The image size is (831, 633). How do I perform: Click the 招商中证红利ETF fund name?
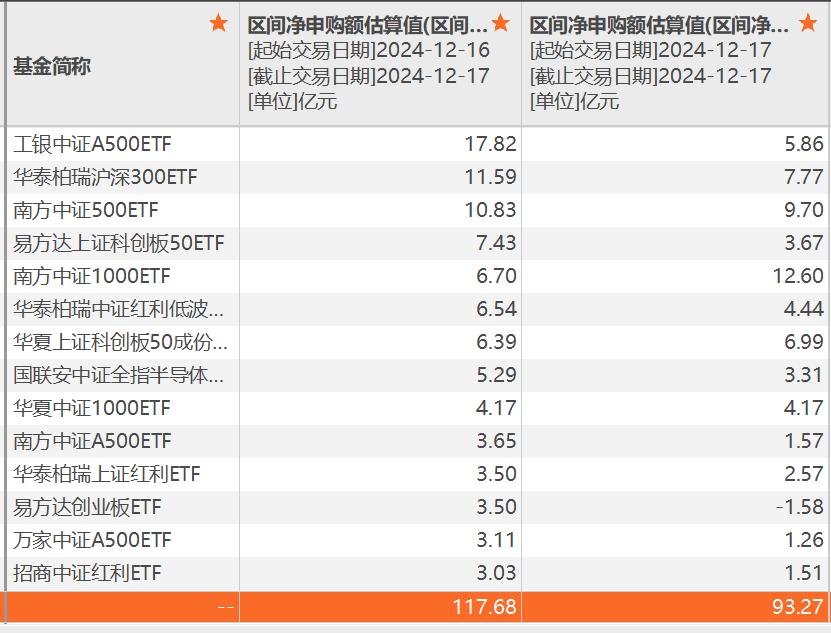click(87, 573)
